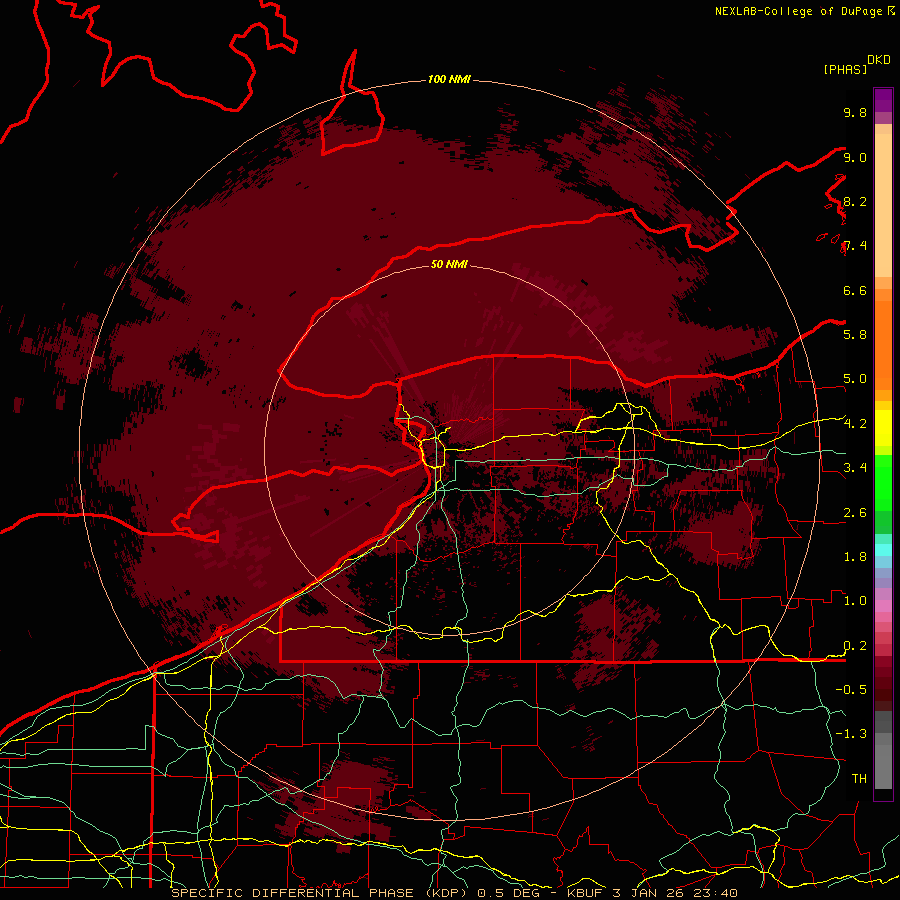Screen dimensions: 900x900
Task: Click the TH threshold legend label
Action: 859,778
